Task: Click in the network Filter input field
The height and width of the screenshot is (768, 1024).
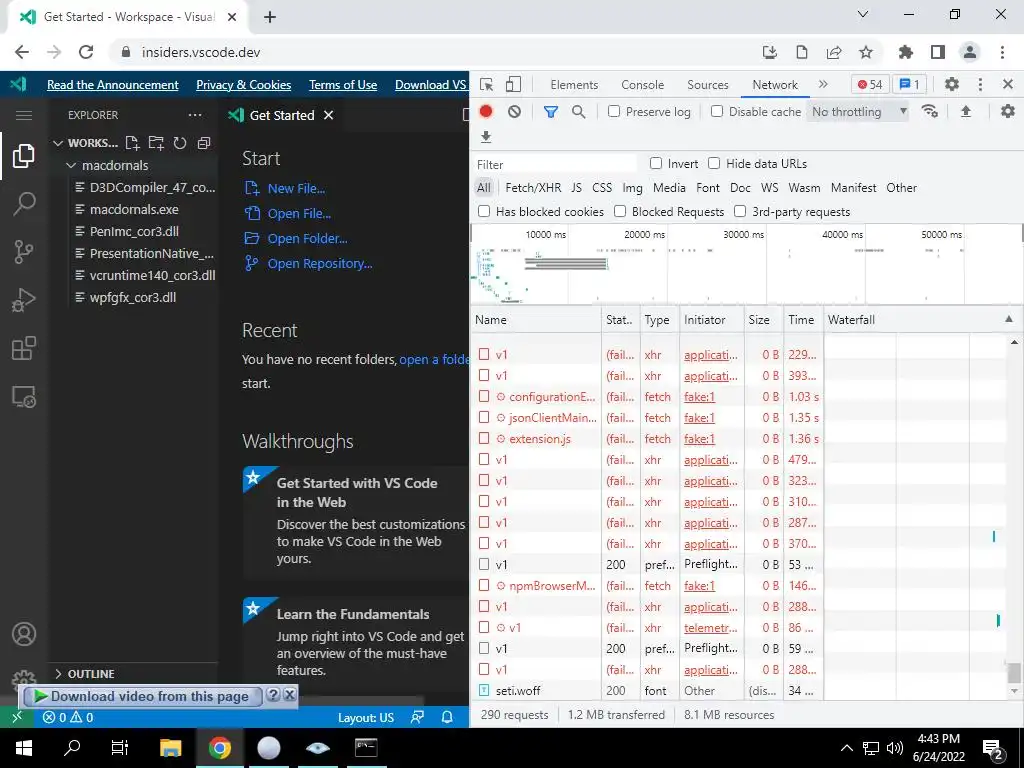Action: [554, 164]
